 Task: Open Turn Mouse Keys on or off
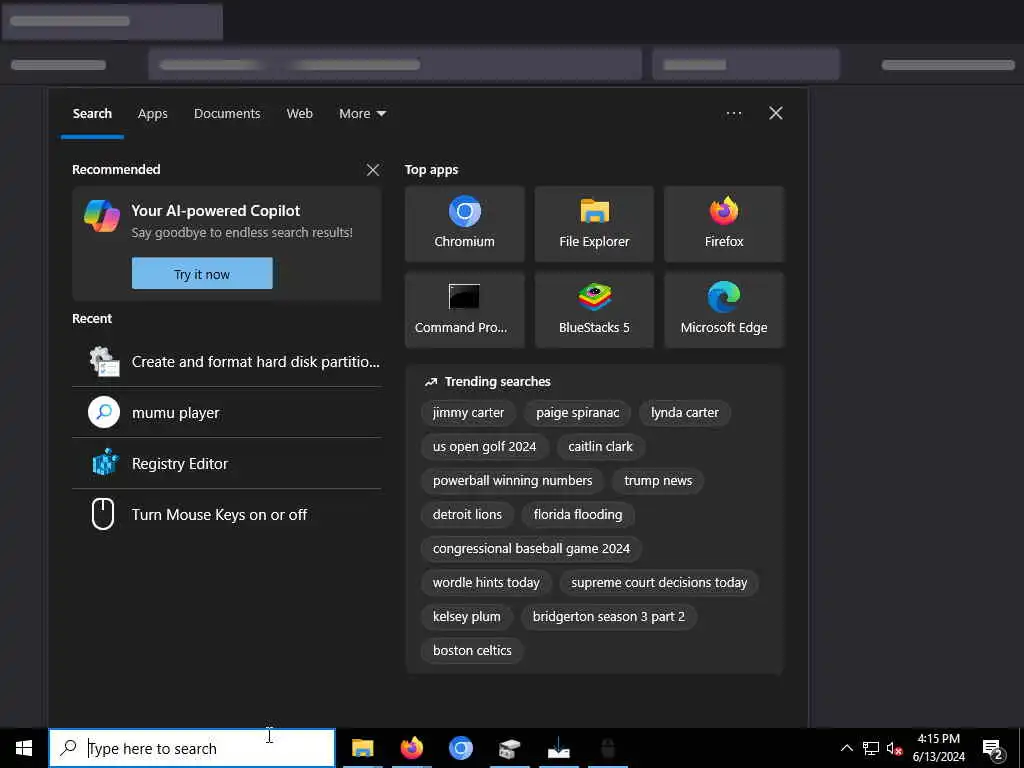click(227, 515)
